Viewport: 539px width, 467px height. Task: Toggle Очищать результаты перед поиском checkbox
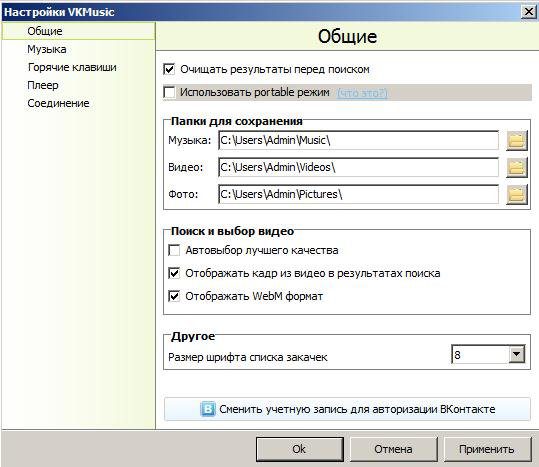[x=169, y=69]
